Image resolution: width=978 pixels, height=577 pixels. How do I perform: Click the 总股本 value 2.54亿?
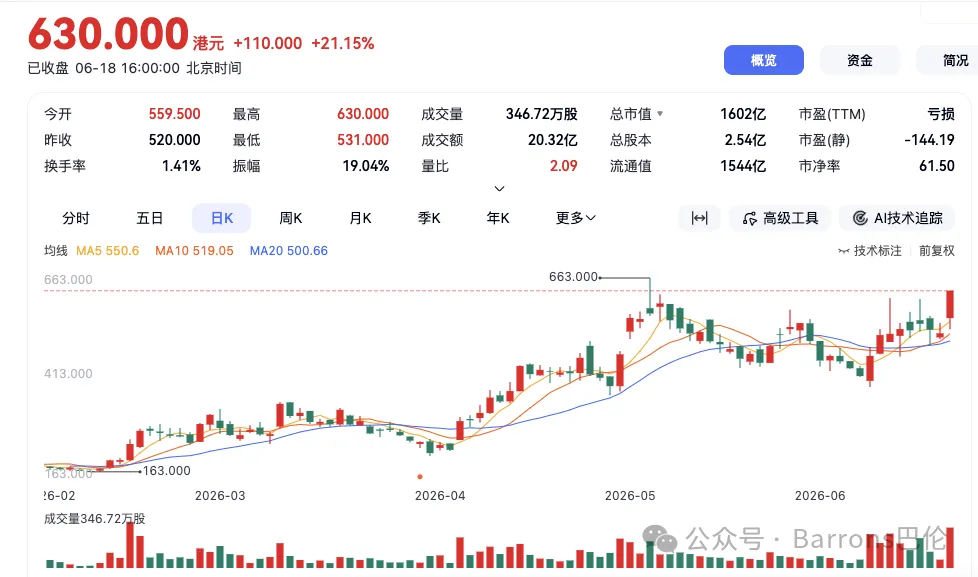[x=745, y=140]
